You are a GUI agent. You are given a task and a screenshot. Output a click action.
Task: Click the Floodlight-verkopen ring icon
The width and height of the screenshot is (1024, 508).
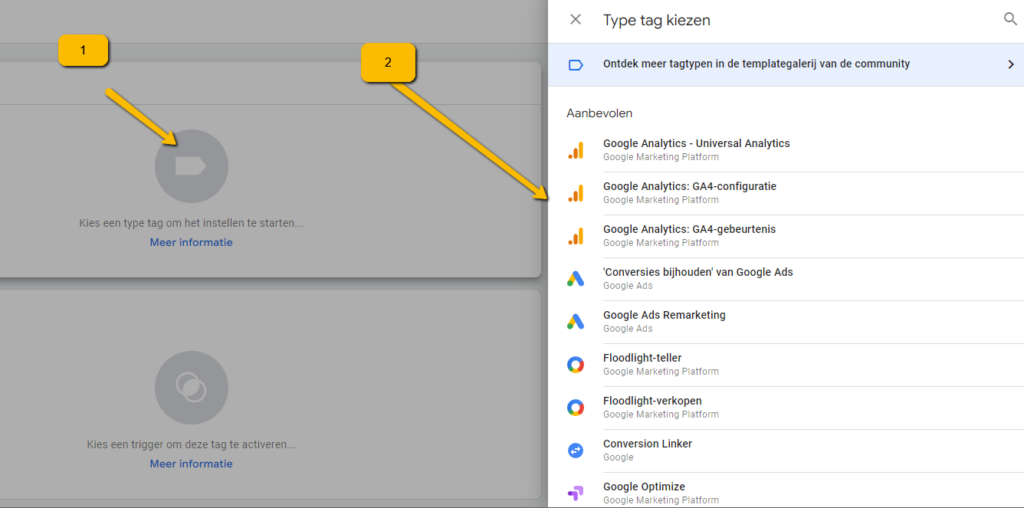[575, 408]
